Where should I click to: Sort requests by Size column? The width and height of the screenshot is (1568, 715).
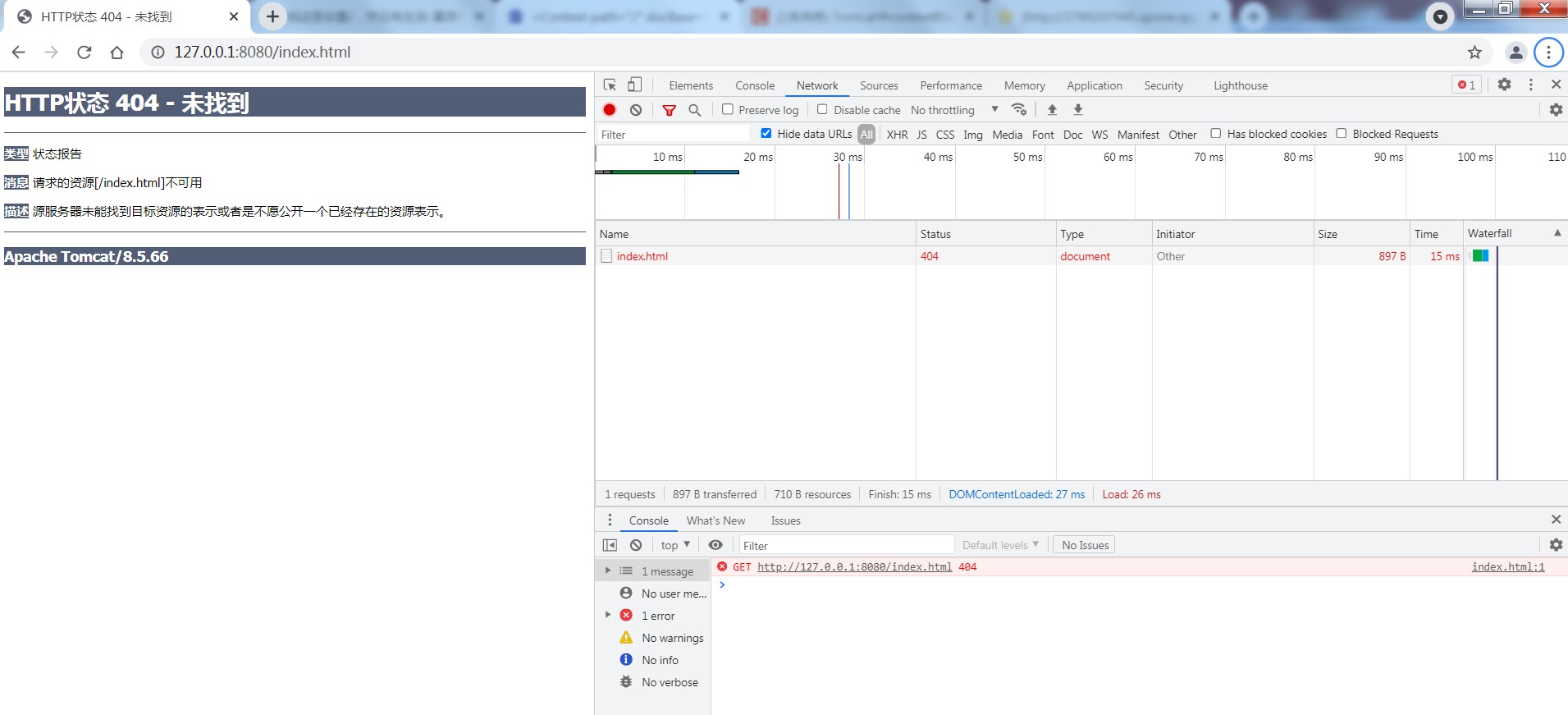point(1361,234)
